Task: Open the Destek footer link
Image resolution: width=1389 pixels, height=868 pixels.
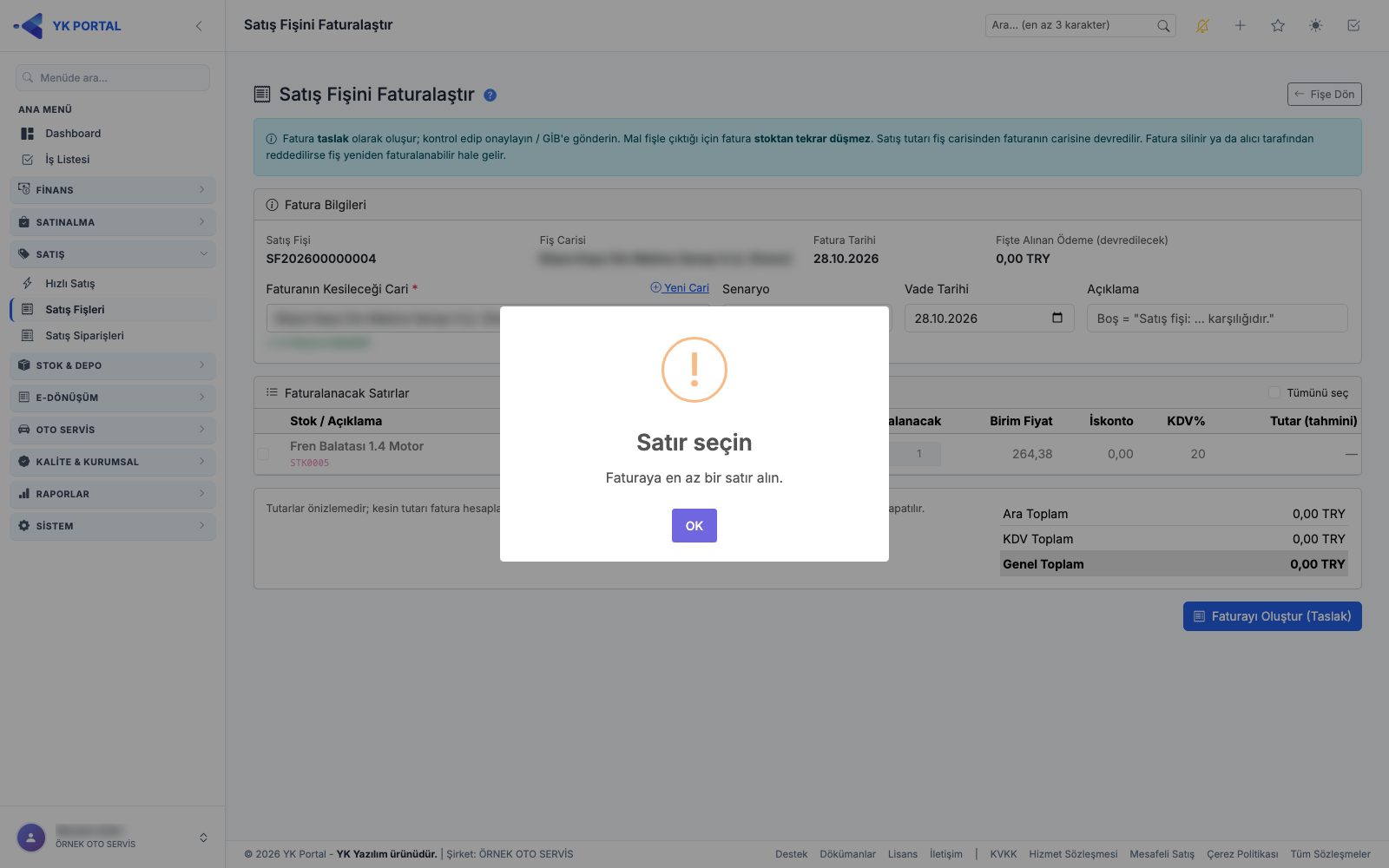Action: pyautogui.click(x=791, y=854)
